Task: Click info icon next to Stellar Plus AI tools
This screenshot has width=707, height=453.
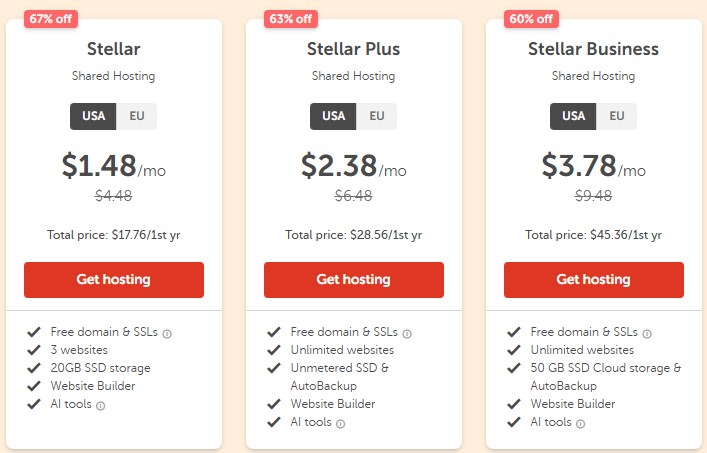Action: 341,423
